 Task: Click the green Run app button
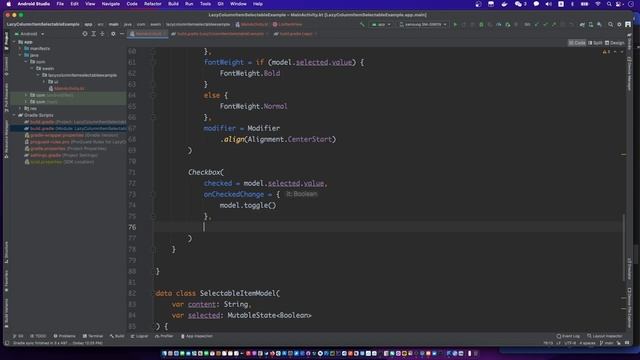click(x=455, y=24)
